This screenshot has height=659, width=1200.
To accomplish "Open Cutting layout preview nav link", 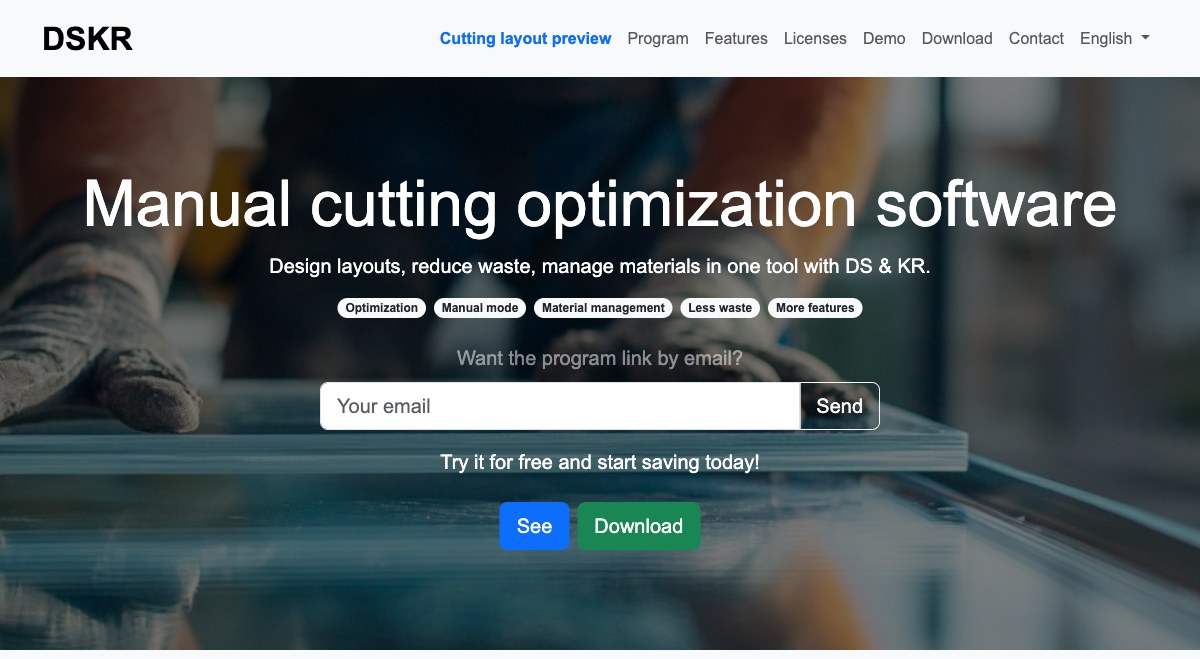I will click(x=525, y=38).
